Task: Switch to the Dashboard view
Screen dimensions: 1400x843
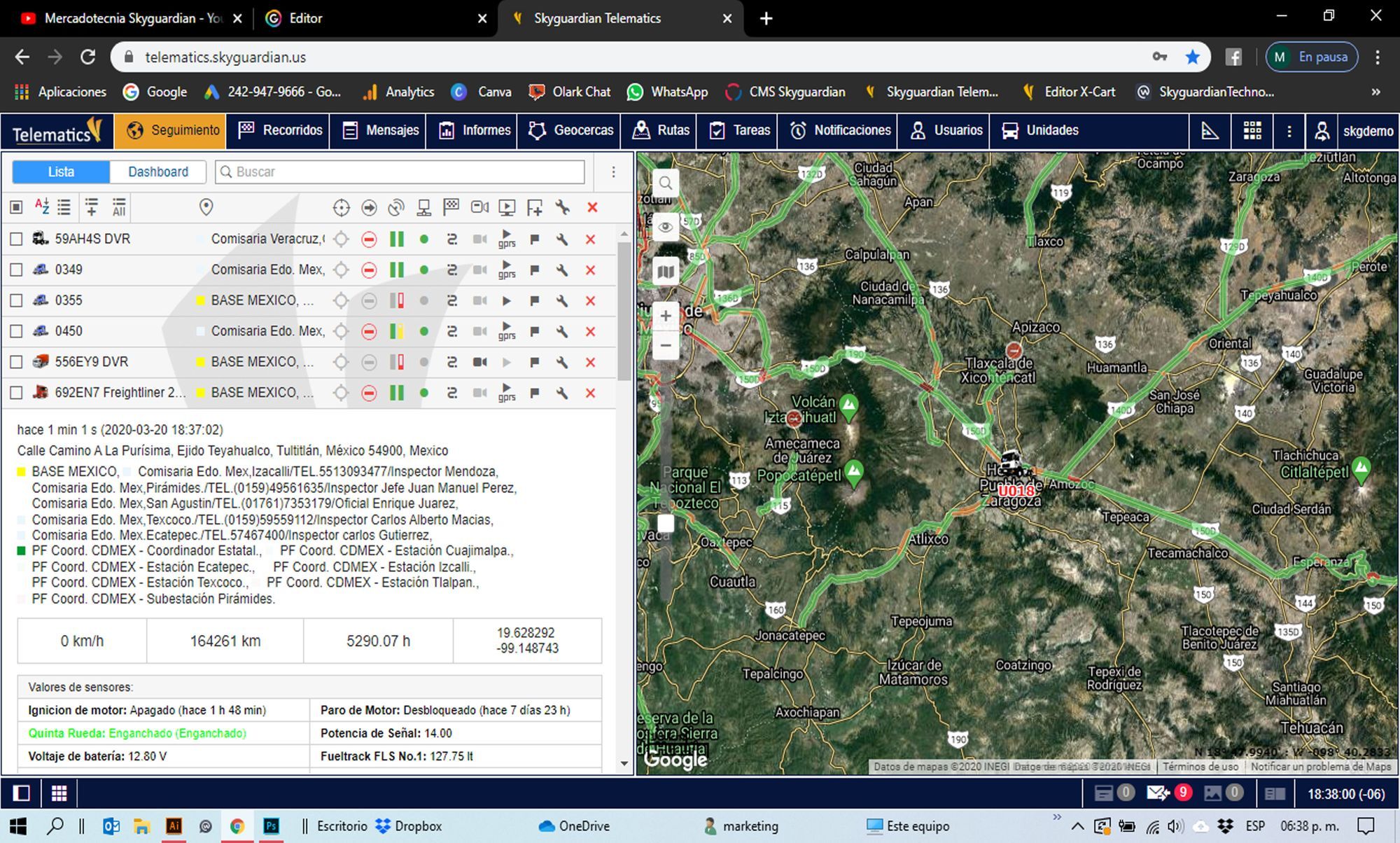Action: point(158,172)
